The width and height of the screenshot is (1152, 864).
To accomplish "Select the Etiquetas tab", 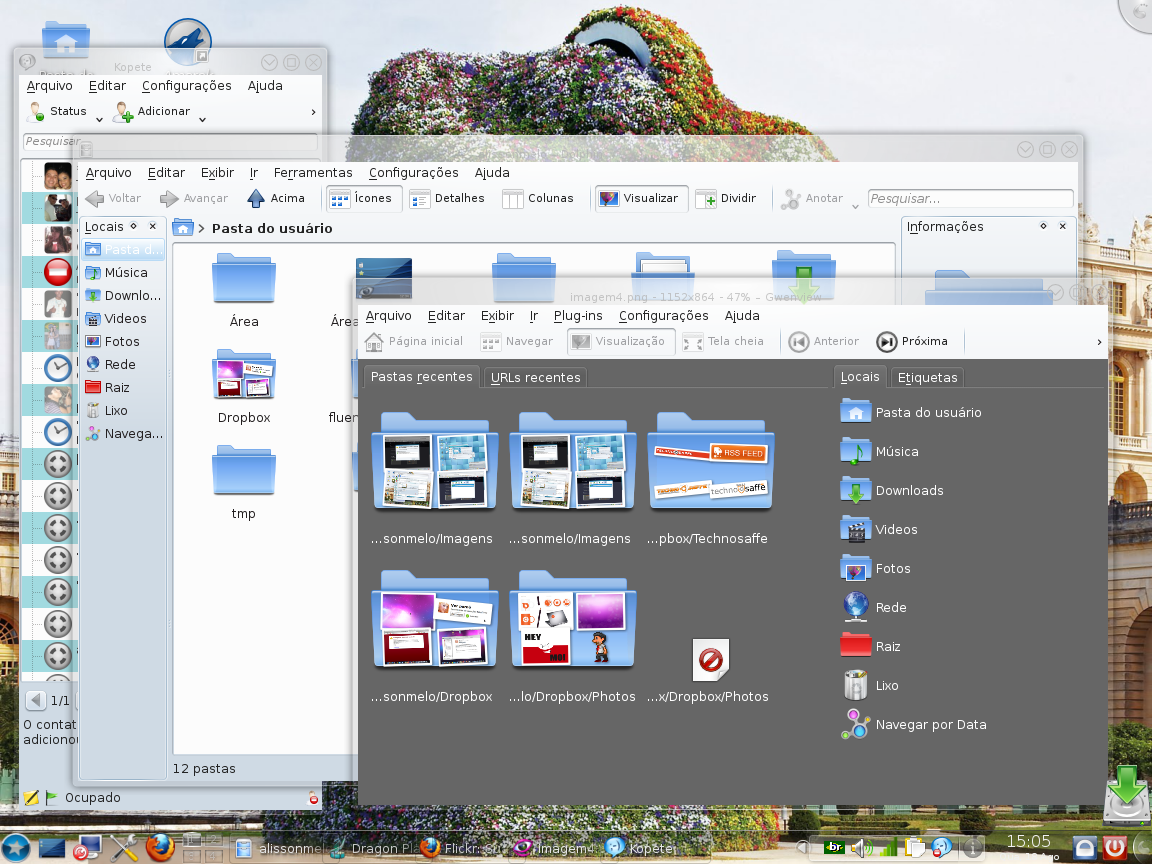I will [x=927, y=377].
